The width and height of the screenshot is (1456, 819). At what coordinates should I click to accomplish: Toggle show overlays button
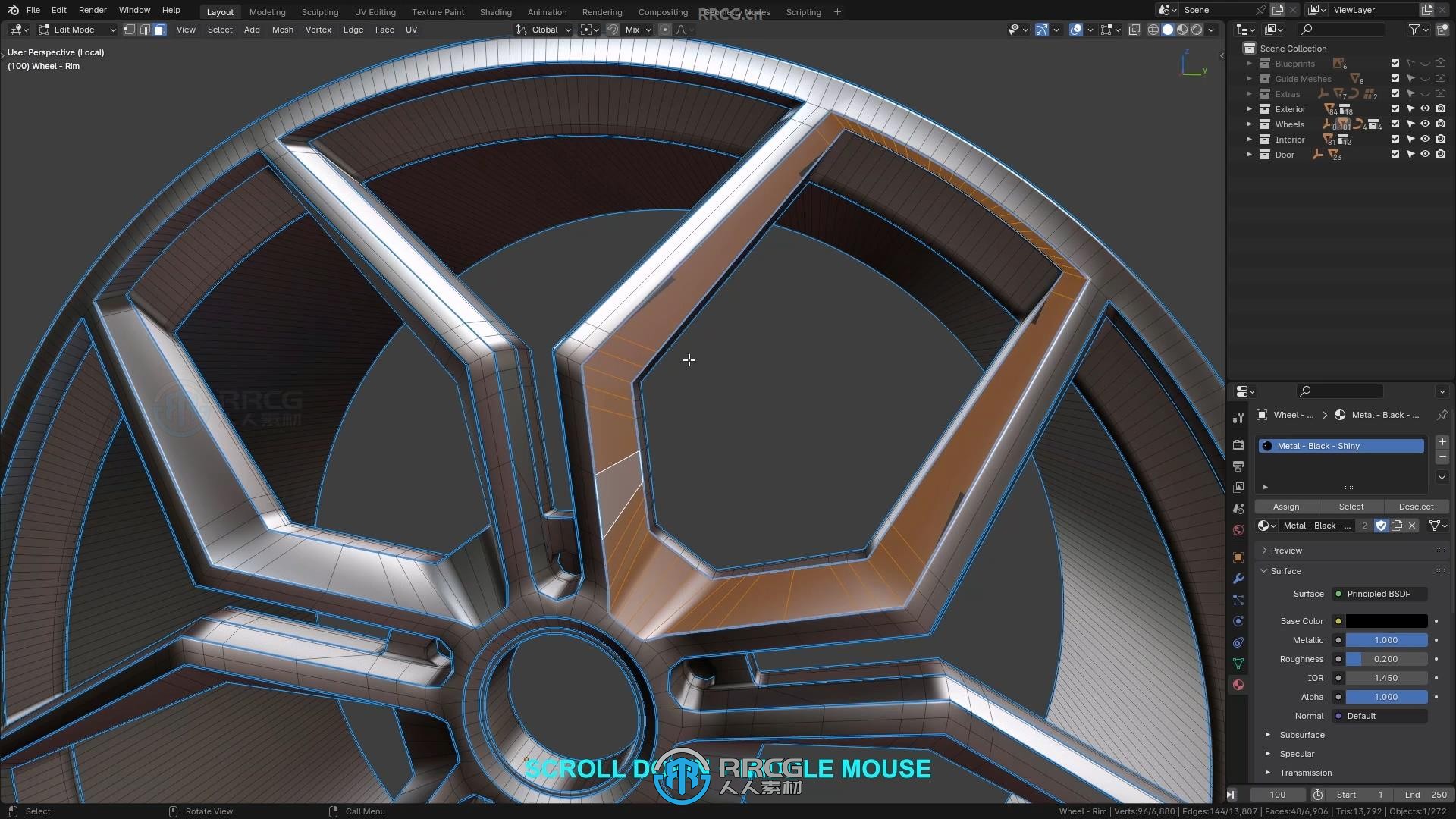pyautogui.click(x=1076, y=30)
